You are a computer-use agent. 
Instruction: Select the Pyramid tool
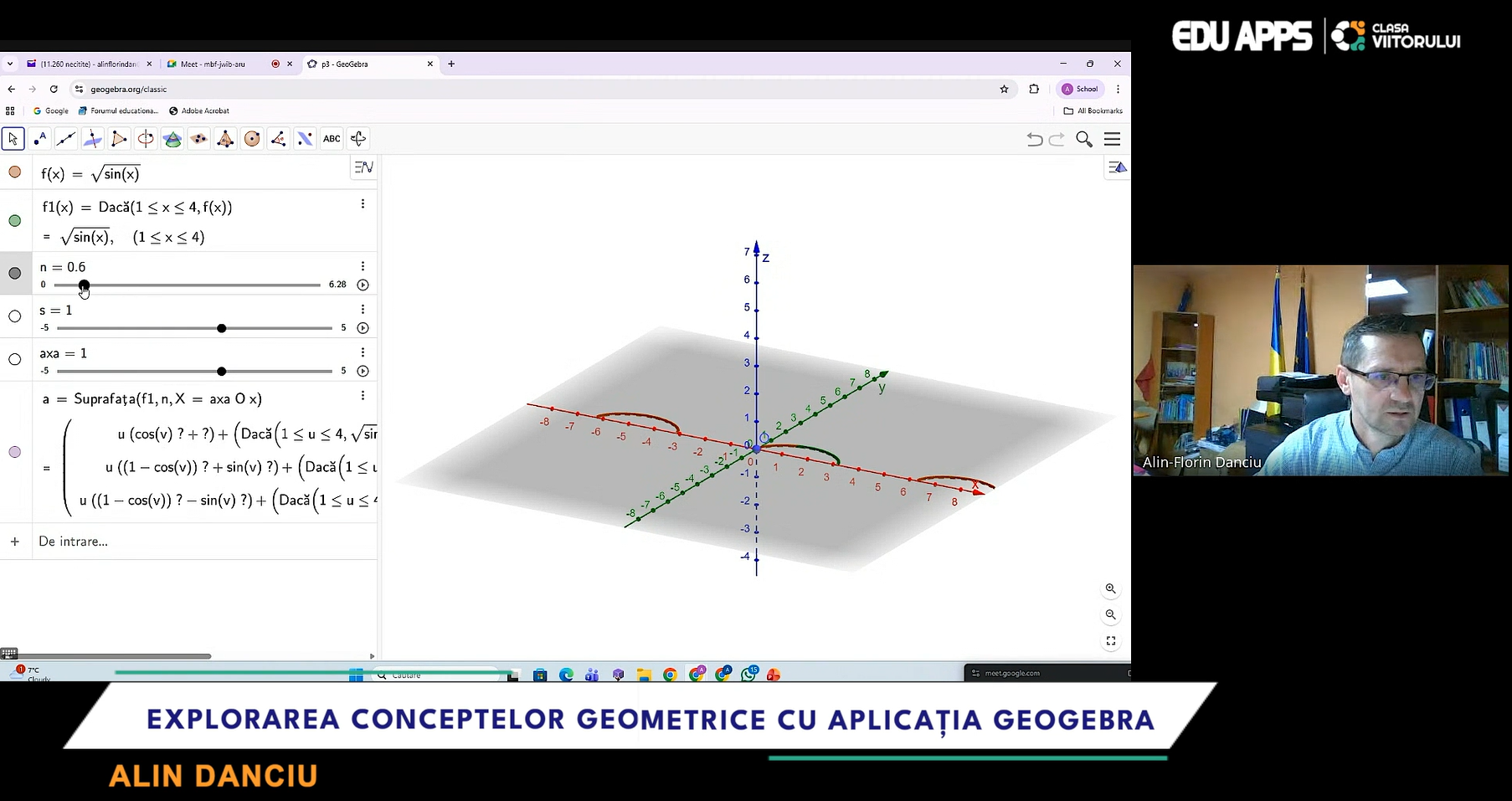pos(225,139)
